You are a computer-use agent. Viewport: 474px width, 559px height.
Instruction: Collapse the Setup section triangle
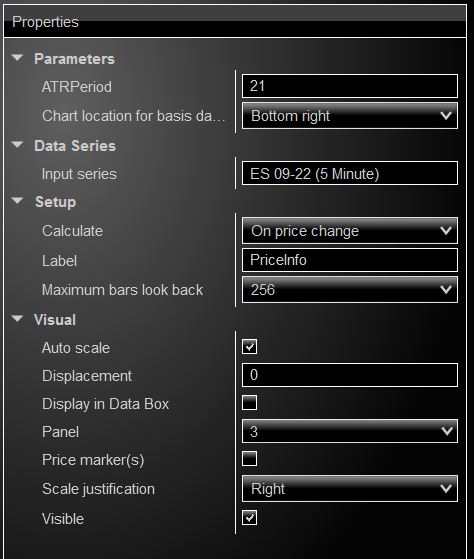click(17, 200)
